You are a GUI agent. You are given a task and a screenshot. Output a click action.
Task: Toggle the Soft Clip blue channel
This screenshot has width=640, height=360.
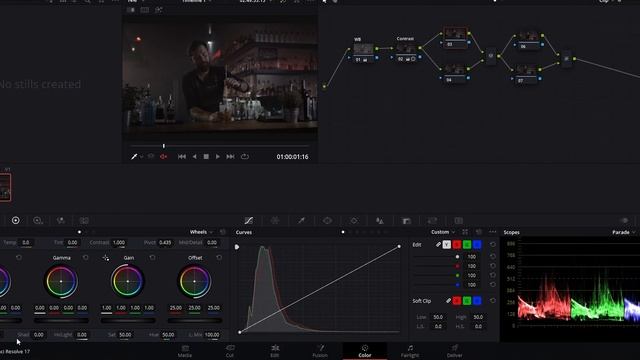pos(477,301)
